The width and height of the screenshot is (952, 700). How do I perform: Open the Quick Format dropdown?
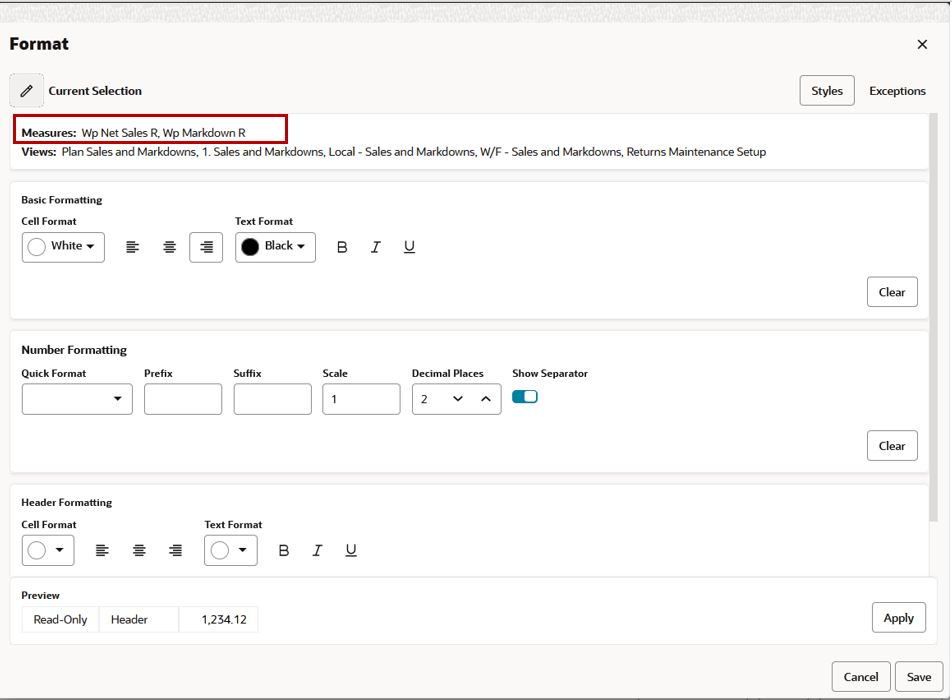point(77,399)
